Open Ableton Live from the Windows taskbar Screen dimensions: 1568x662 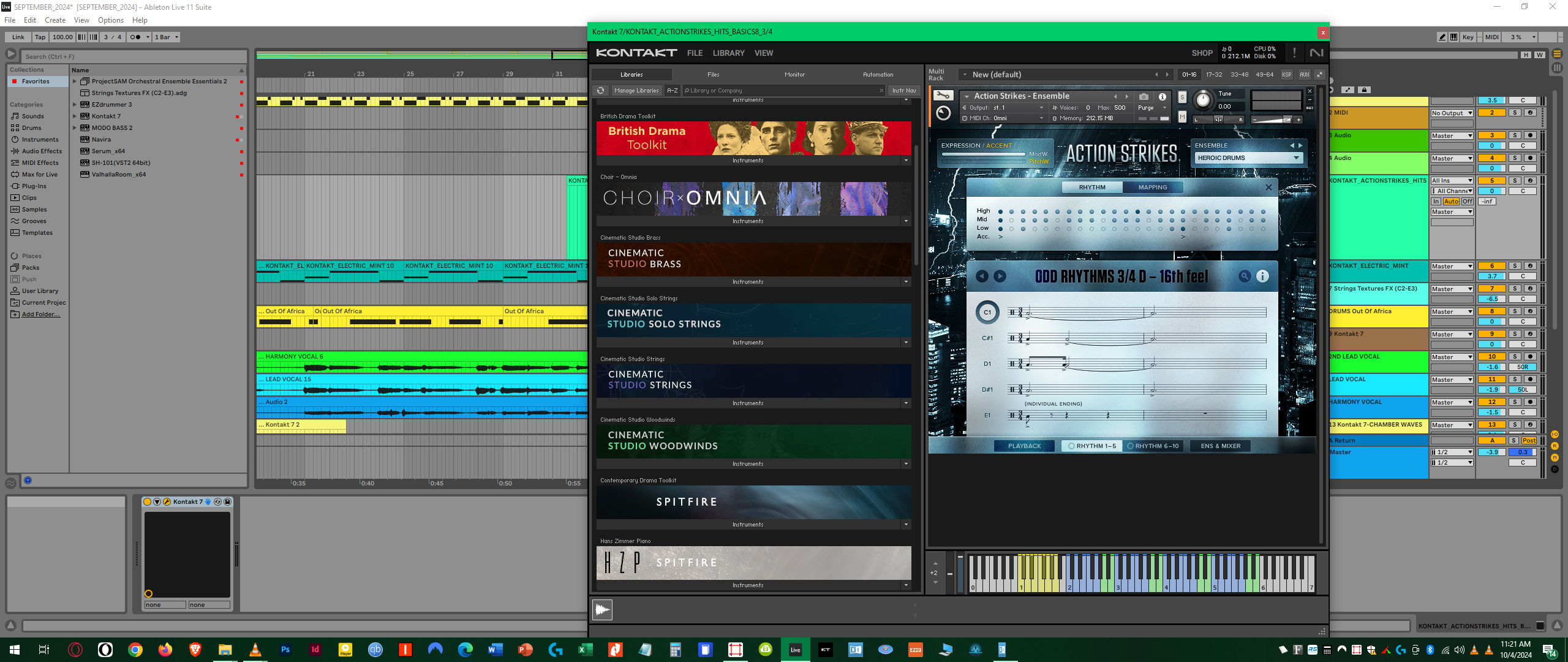(795, 650)
